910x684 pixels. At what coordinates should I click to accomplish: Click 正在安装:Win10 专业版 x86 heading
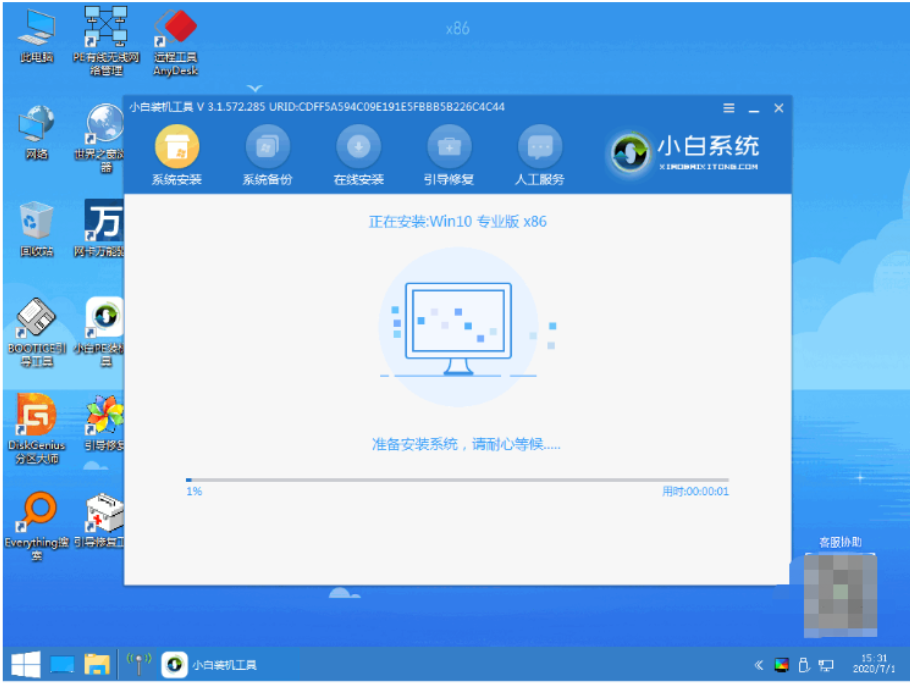pyautogui.click(x=457, y=222)
